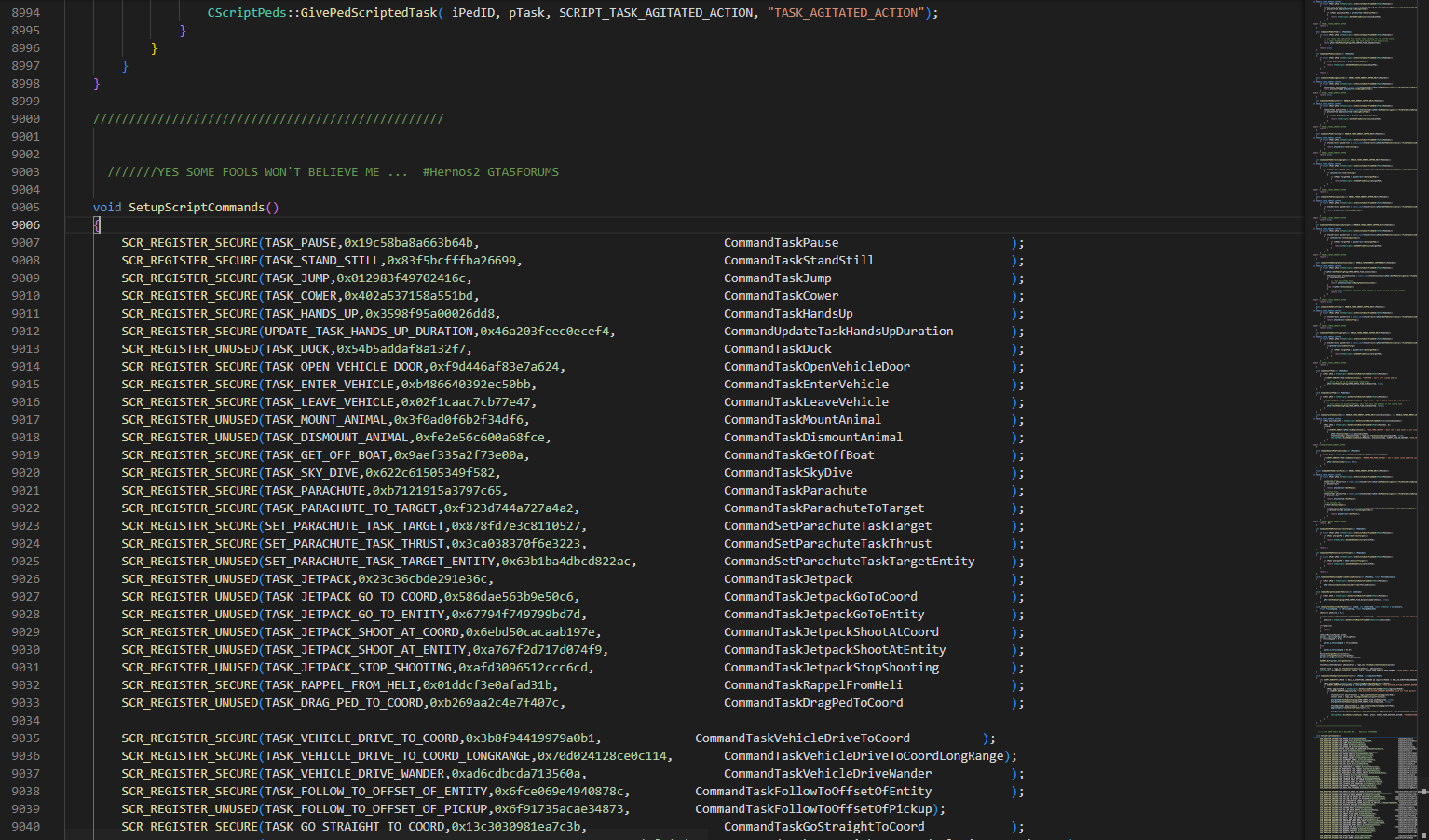Click CommandTaskVehicleDriveToCoordLongRange identifier
Viewport: 1429px width, 840px height.
[x=864, y=756]
